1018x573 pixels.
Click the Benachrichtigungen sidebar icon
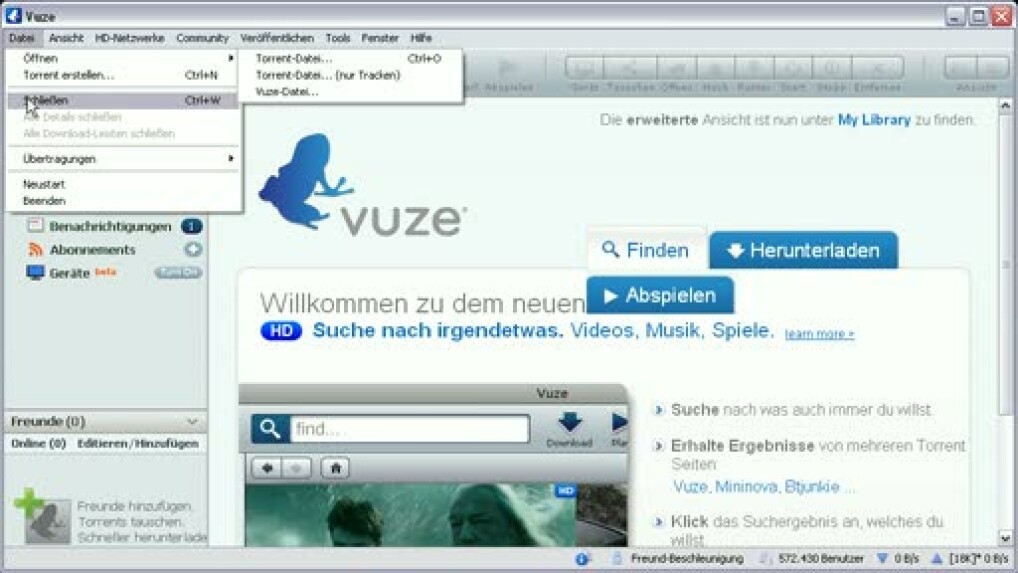click(35, 226)
